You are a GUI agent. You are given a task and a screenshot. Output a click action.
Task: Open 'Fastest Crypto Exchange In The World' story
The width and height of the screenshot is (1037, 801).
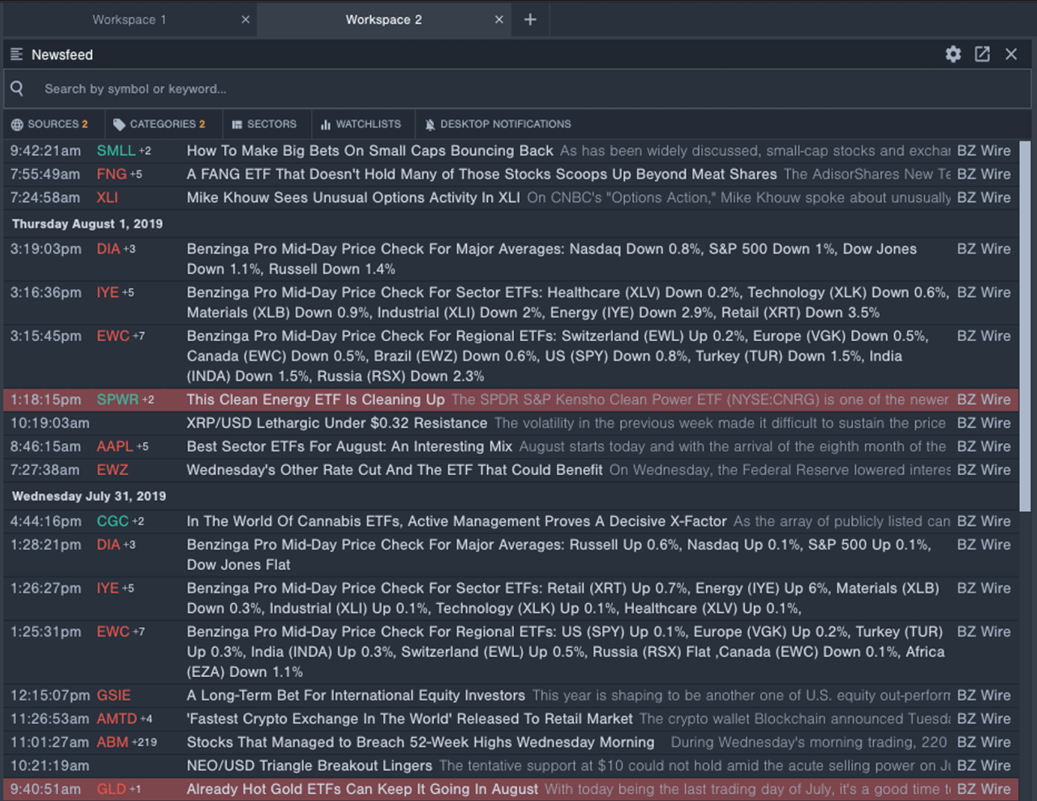[409, 719]
